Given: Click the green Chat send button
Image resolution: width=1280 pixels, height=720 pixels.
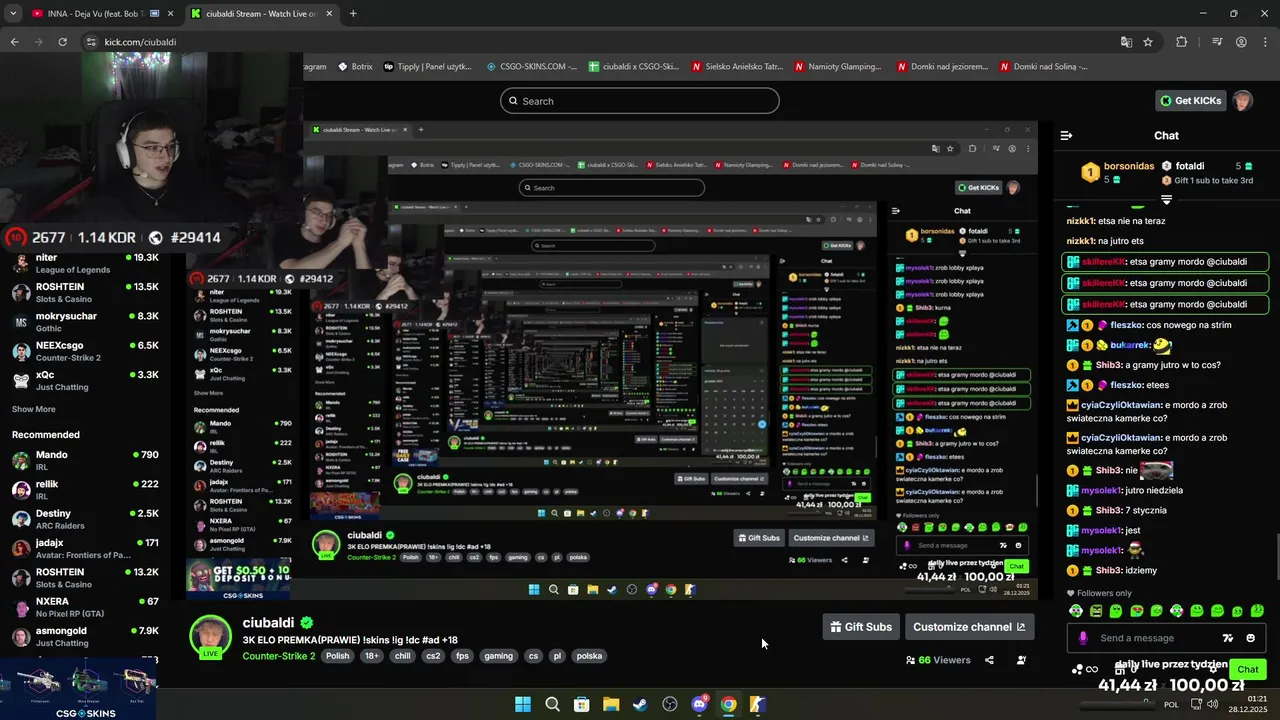Looking at the screenshot, I should pyautogui.click(x=1247, y=669).
